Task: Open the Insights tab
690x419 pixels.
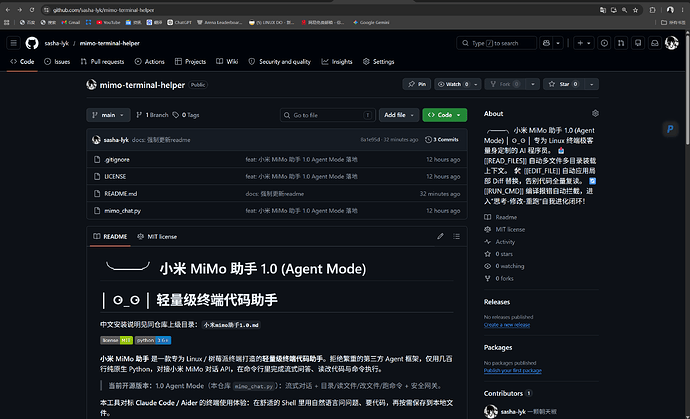Action: click(337, 62)
